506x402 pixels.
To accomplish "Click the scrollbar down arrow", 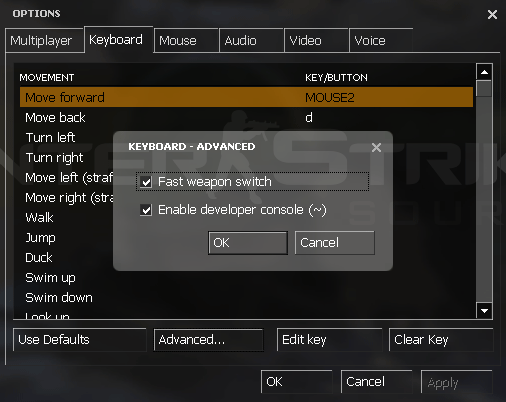I will [484, 311].
